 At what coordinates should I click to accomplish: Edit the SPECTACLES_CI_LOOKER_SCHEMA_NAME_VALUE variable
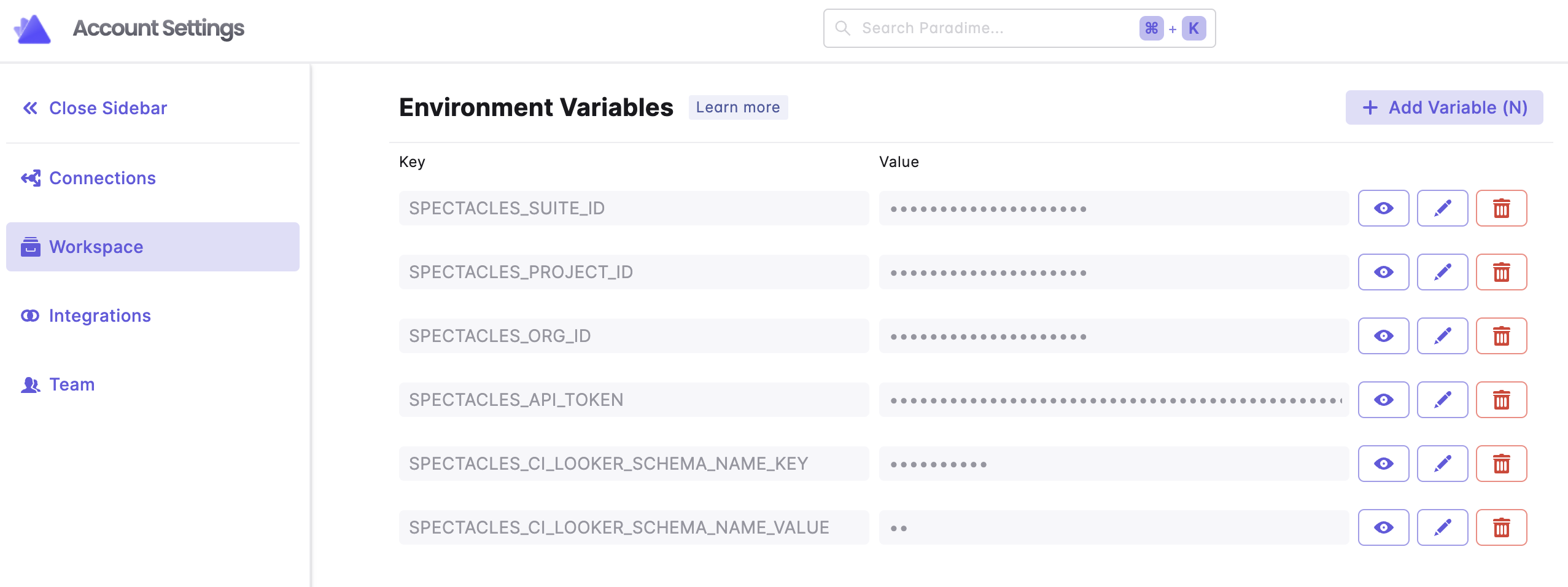coord(1442,527)
